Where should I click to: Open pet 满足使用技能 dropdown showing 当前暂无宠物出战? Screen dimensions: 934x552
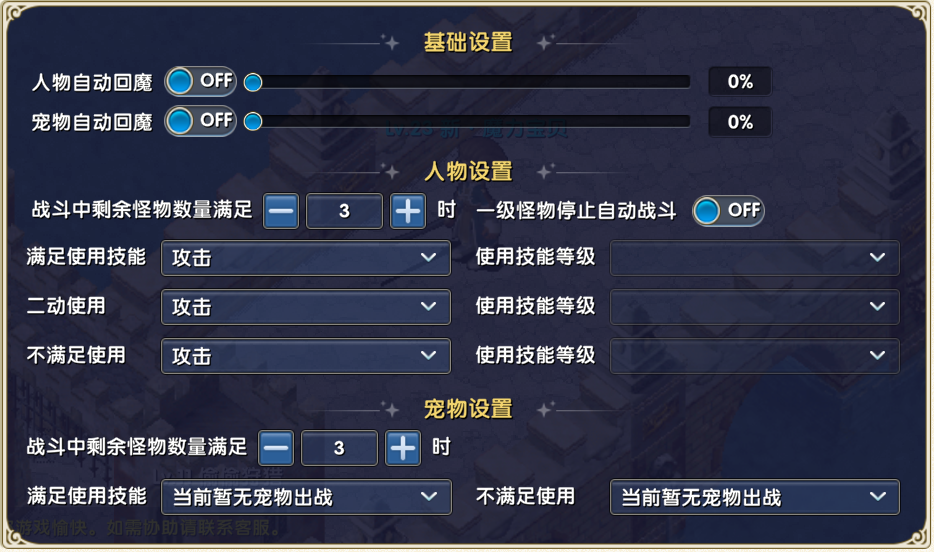coord(305,497)
